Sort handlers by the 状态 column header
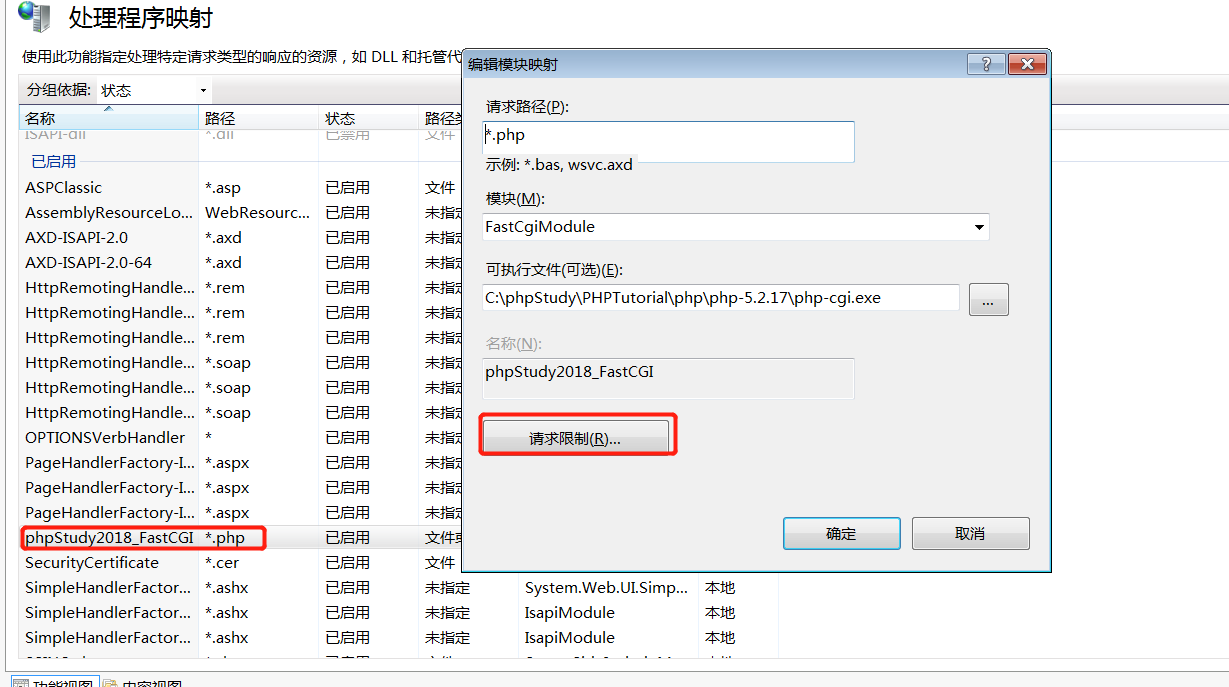 [340, 117]
